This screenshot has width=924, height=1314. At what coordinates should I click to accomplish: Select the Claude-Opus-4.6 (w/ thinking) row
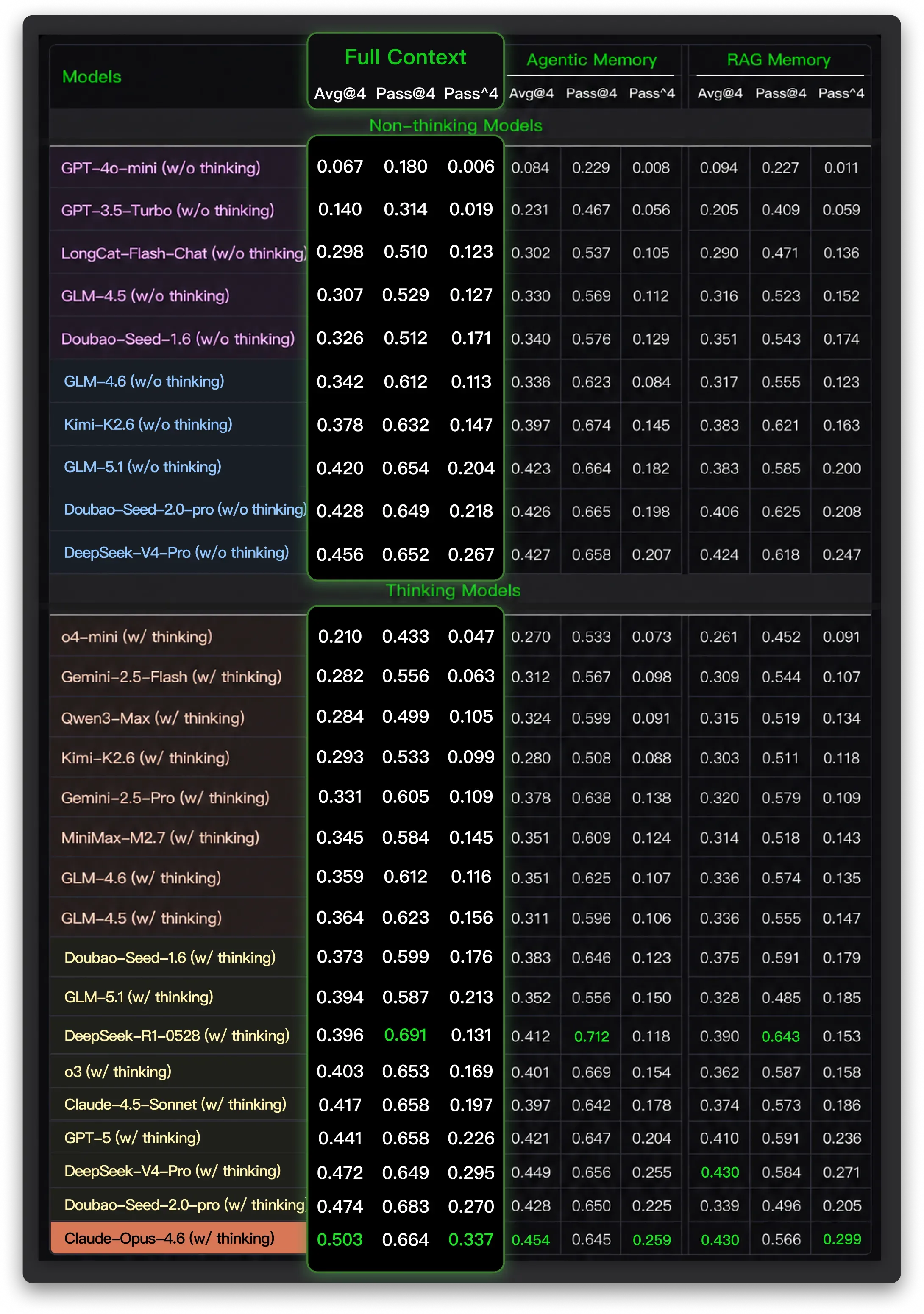click(x=460, y=1239)
